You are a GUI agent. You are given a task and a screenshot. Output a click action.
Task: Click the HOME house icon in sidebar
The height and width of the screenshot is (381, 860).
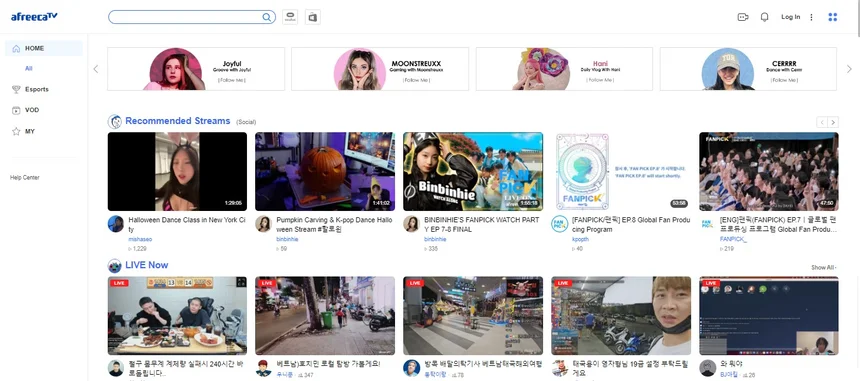coord(16,48)
